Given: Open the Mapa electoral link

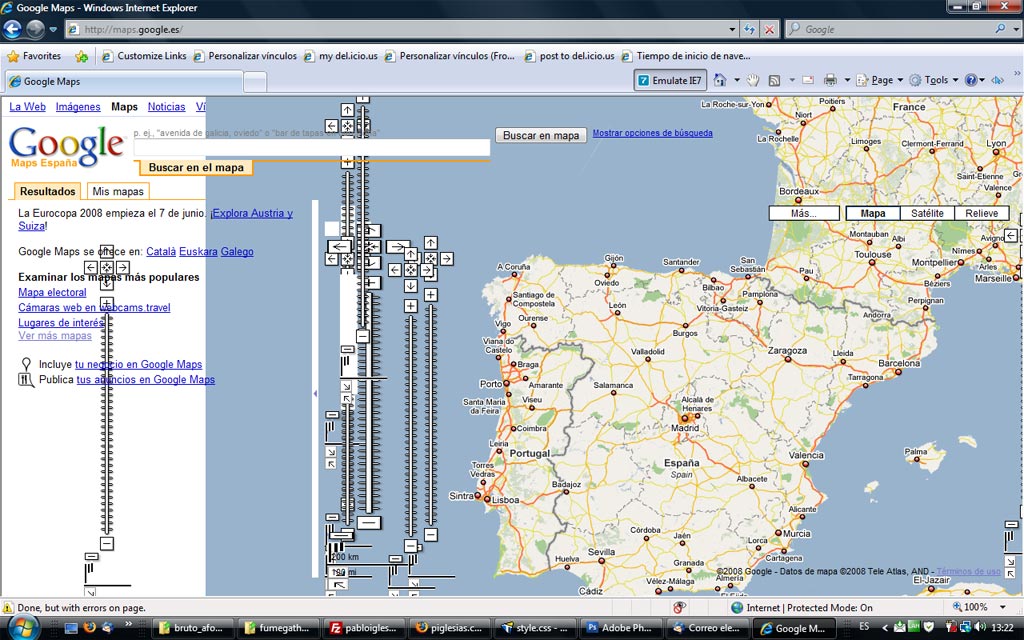Looking at the screenshot, I should [52, 293].
